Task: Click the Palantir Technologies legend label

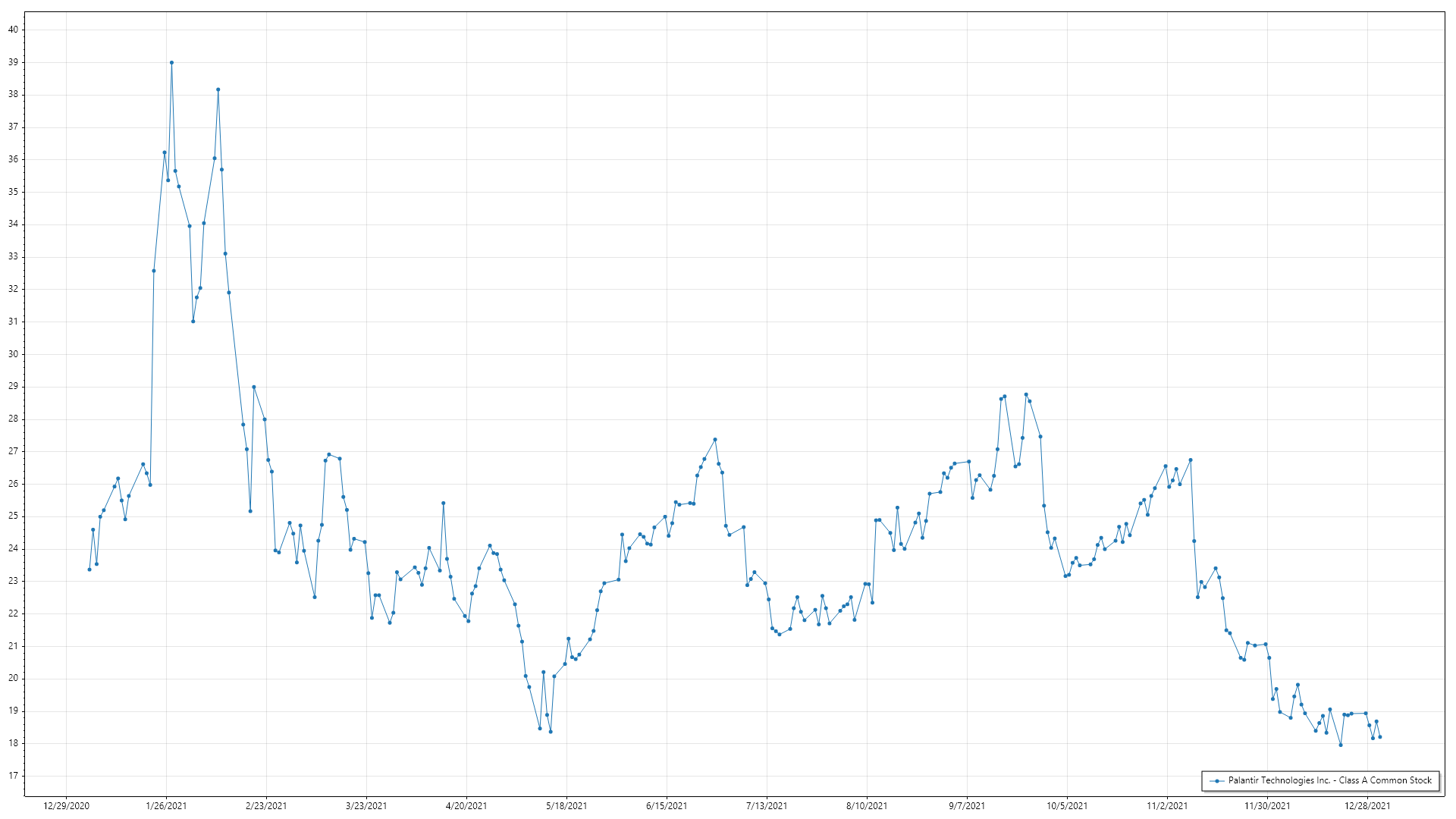Action: pos(1329,780)
